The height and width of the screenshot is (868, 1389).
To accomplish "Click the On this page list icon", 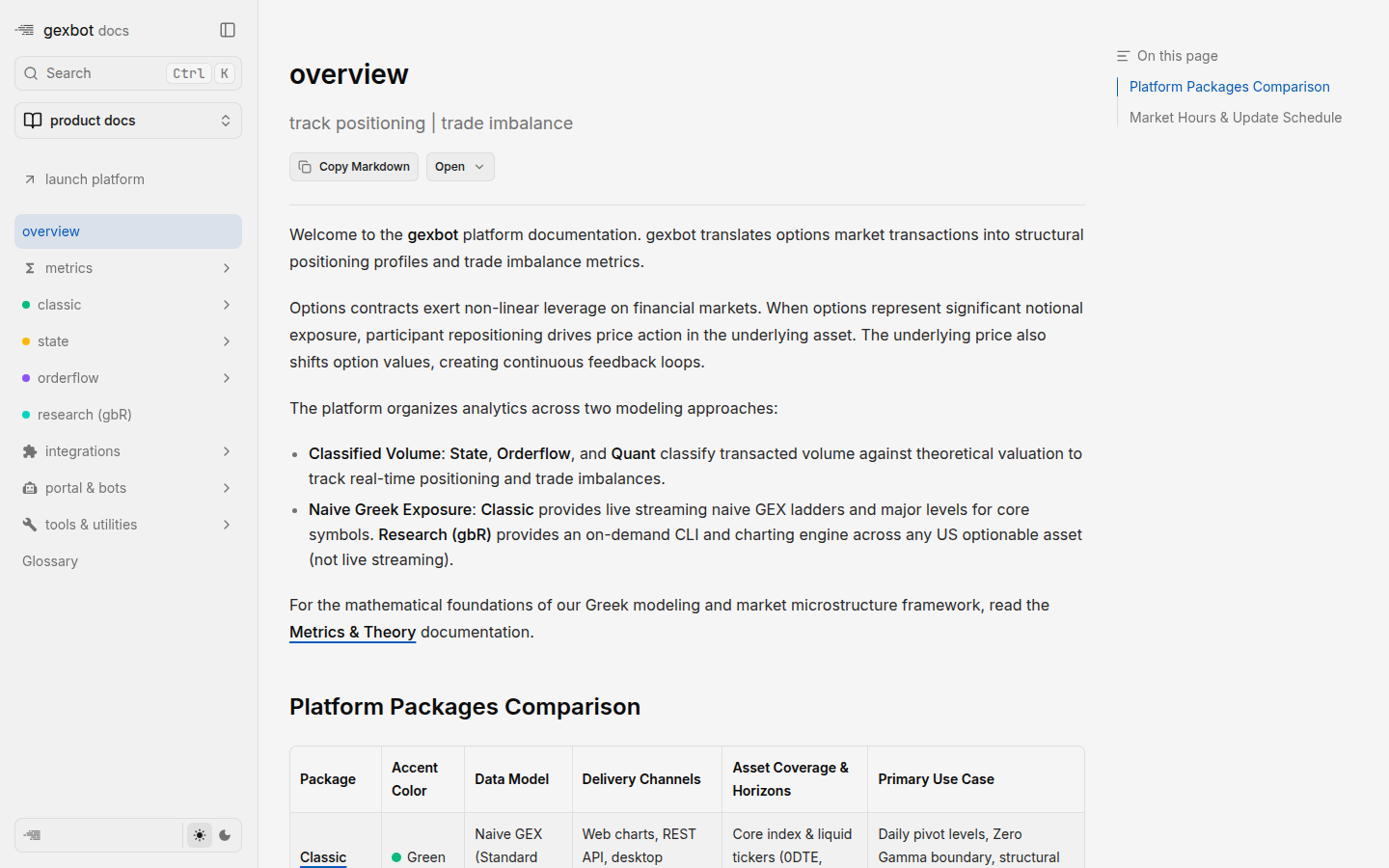I will (1123, 56).
